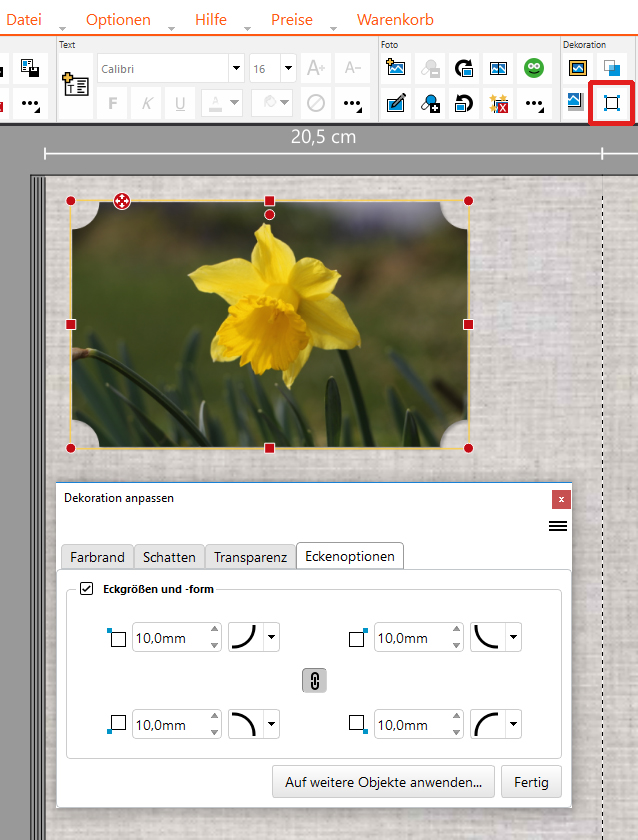Rotate the photo clockwise
Screen dimensions: 638x840
pos(464,69)
